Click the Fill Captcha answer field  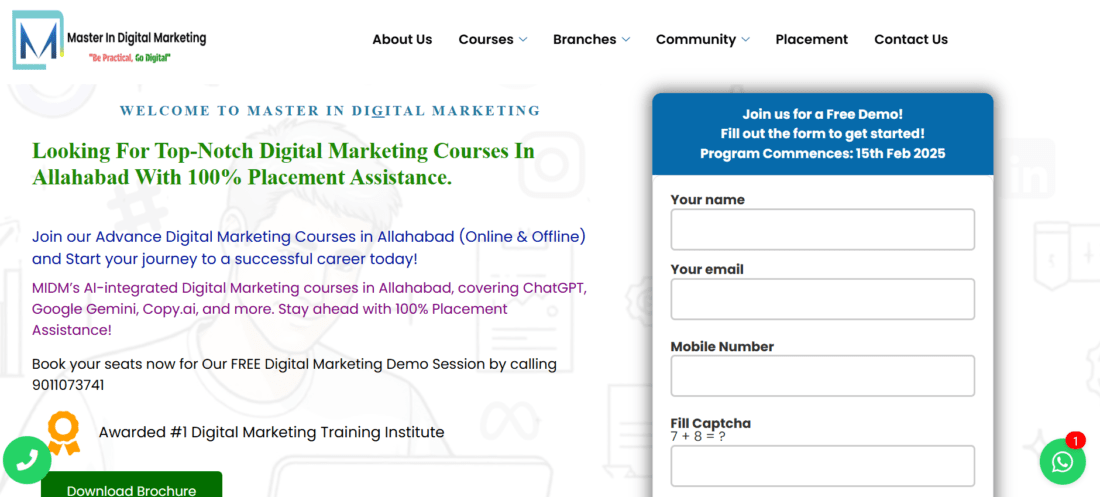coord(822,466)
